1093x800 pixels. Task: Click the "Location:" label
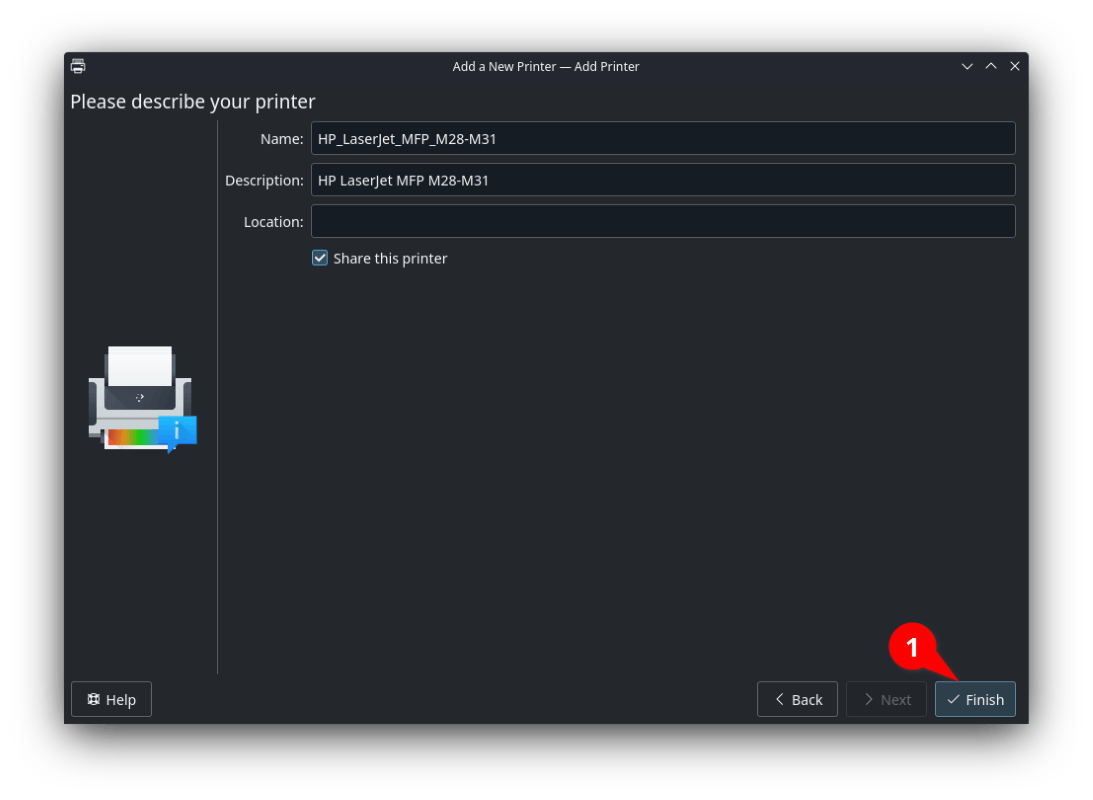[x=273, y=222]
